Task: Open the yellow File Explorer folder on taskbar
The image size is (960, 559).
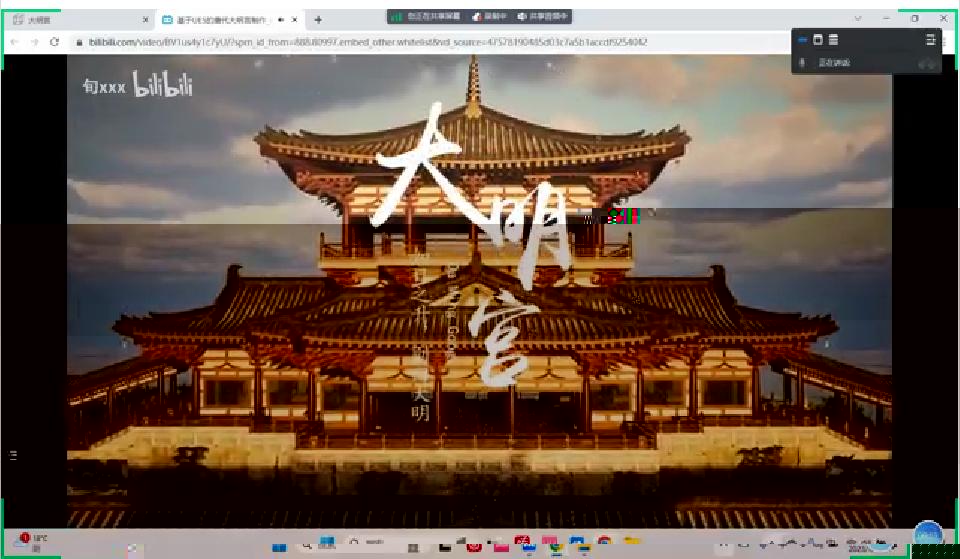Action: [x=632, y=541]
